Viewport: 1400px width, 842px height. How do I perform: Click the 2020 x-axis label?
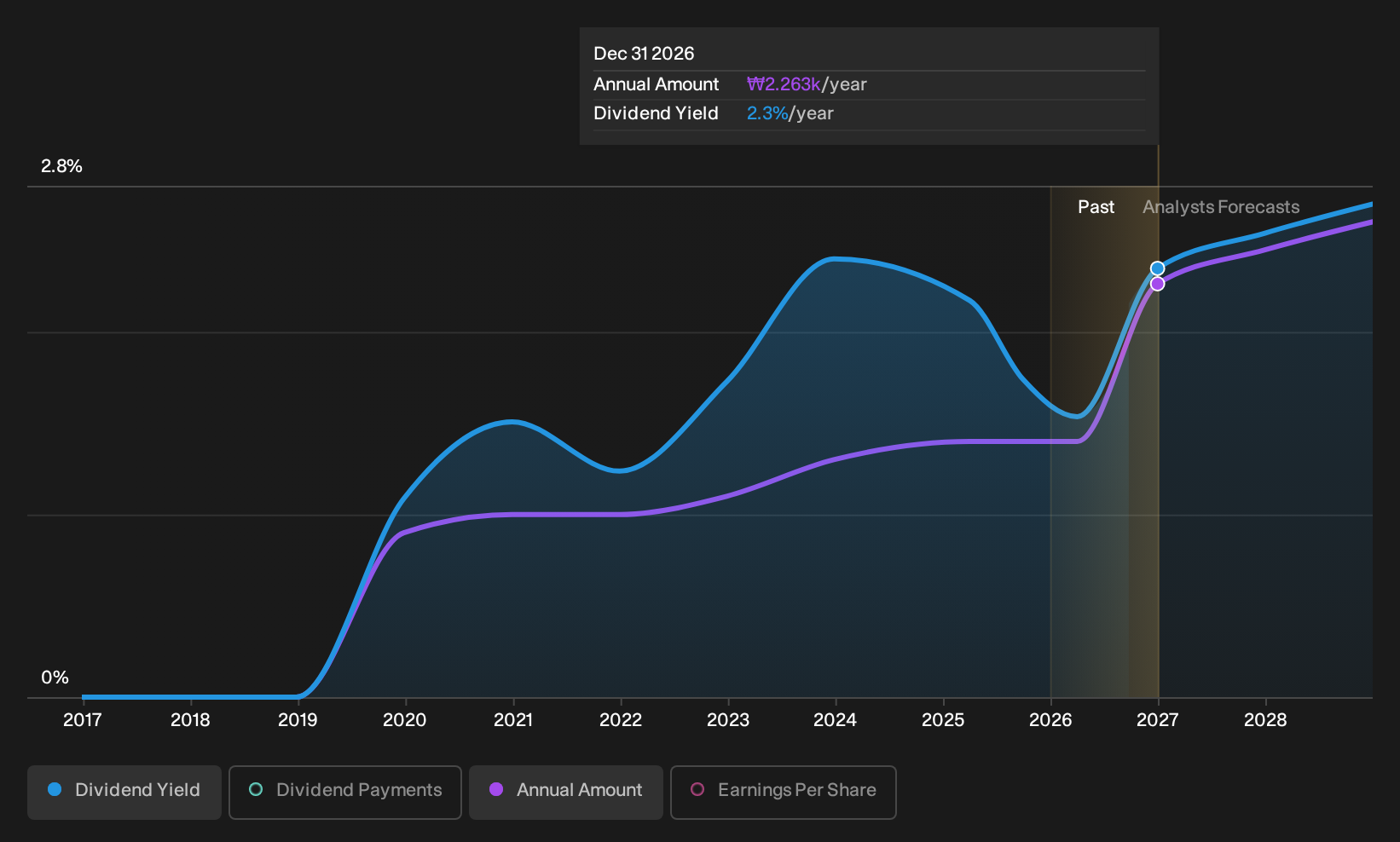click(405, 720)
